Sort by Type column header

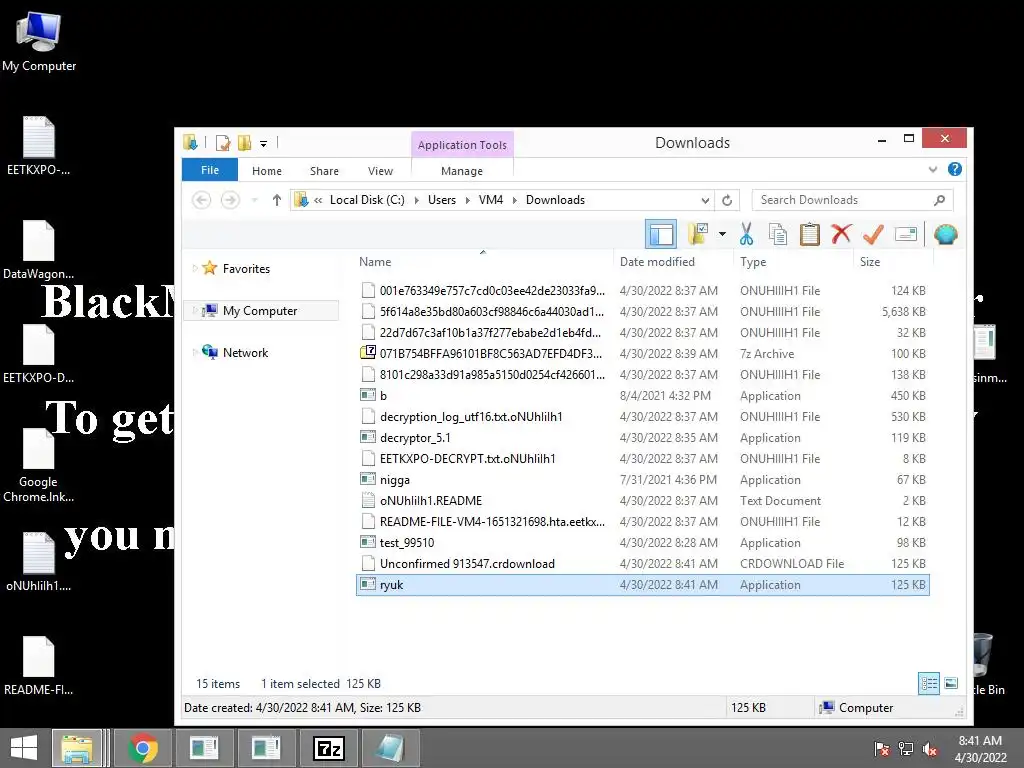click(x=753, y=262)
